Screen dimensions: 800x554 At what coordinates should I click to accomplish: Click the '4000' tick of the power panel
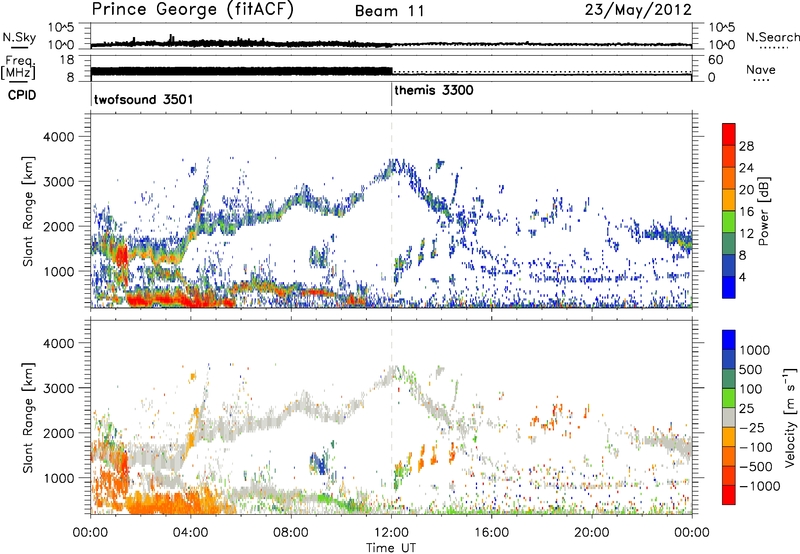click(x=59, y=137)
